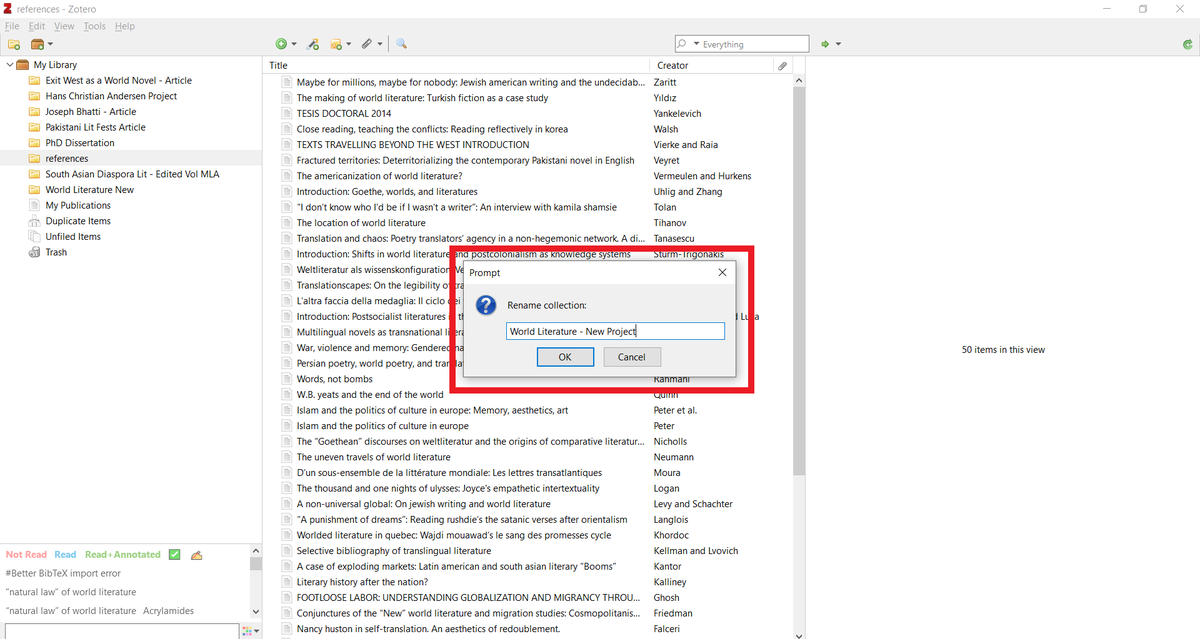The image size is (1200, 639).
Task: Click the document icon beside The location of world literature
Action: click(287, 223)
